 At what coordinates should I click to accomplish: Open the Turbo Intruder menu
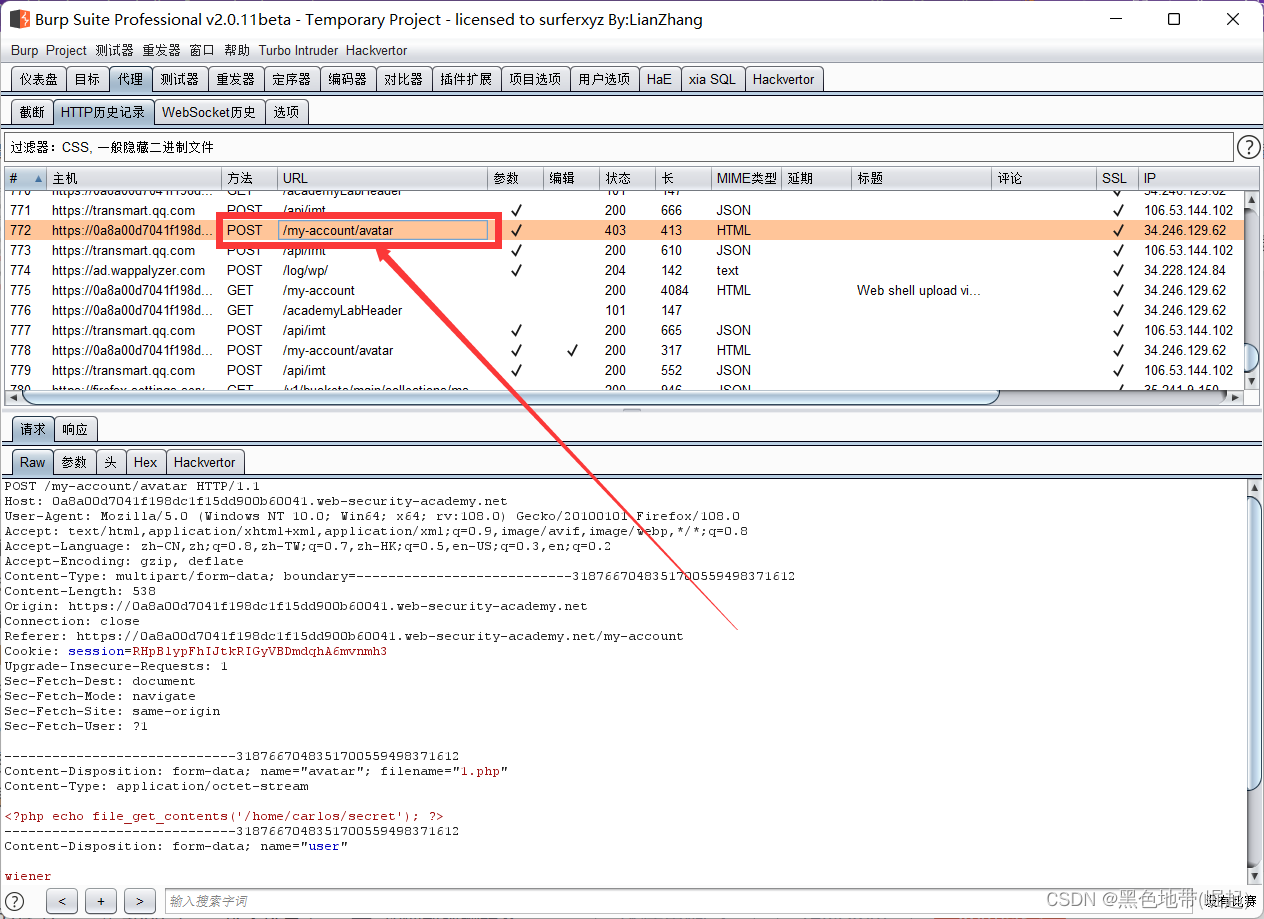pos(298,50)
